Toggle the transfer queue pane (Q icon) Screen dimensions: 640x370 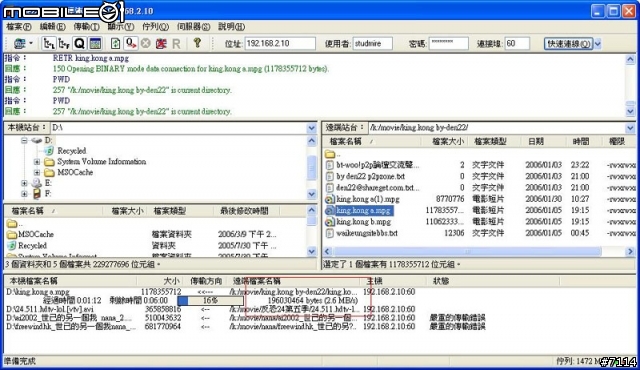(x=79, y=43)
